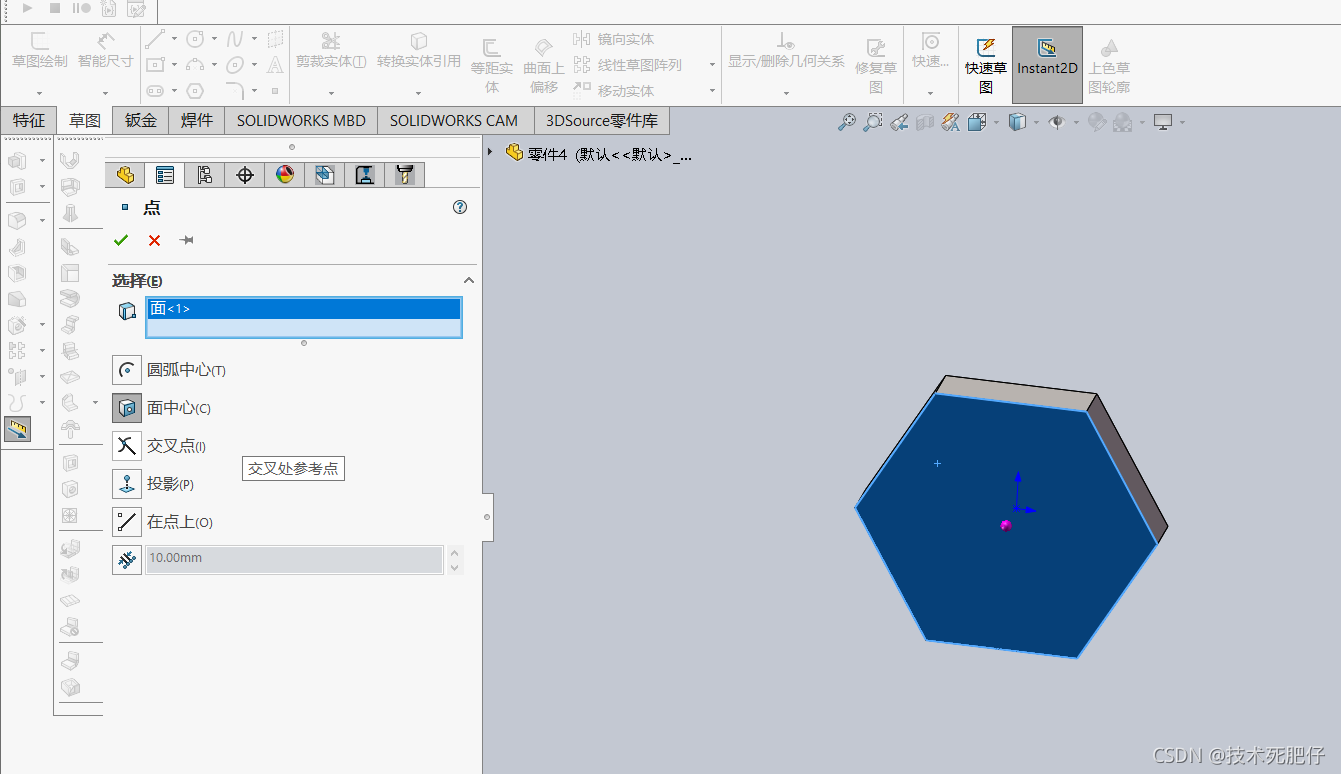Click the 转换实体引用 convert entities button
The width and height of the screenshot is (1341, 774).
[419, 50]
